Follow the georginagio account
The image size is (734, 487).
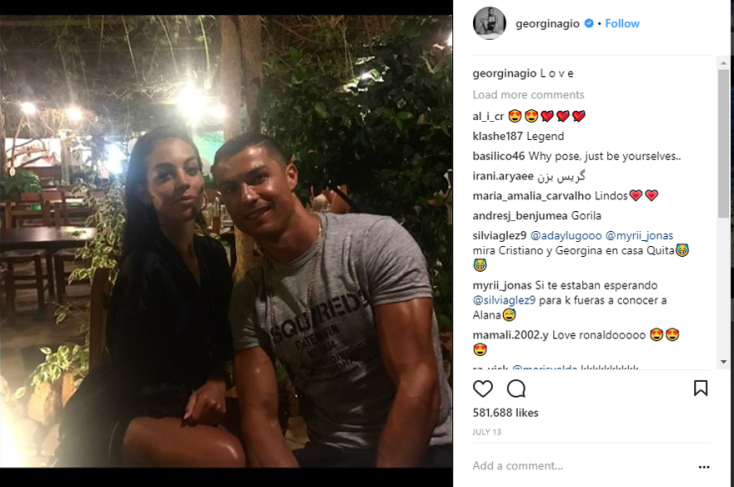point(622,23)
